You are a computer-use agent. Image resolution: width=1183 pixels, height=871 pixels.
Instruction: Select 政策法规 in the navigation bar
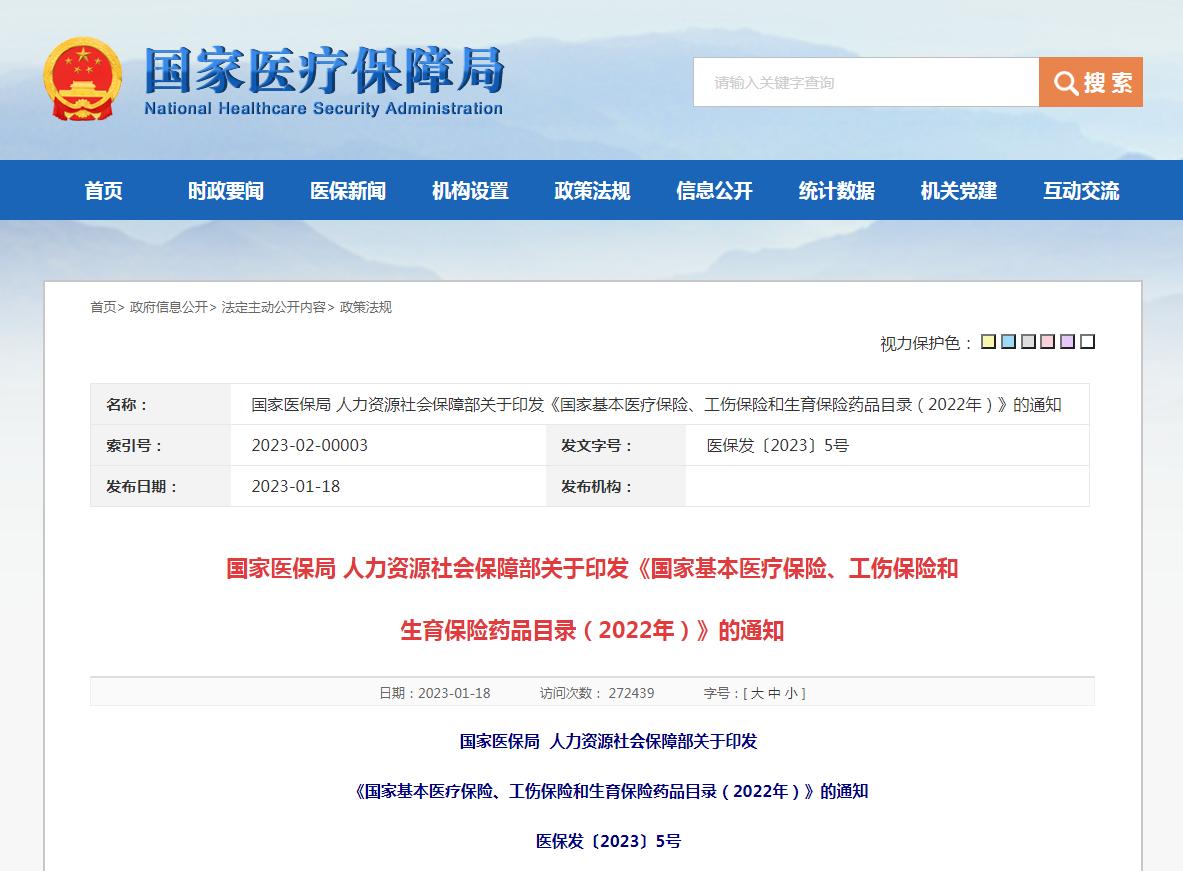(591, 191)
